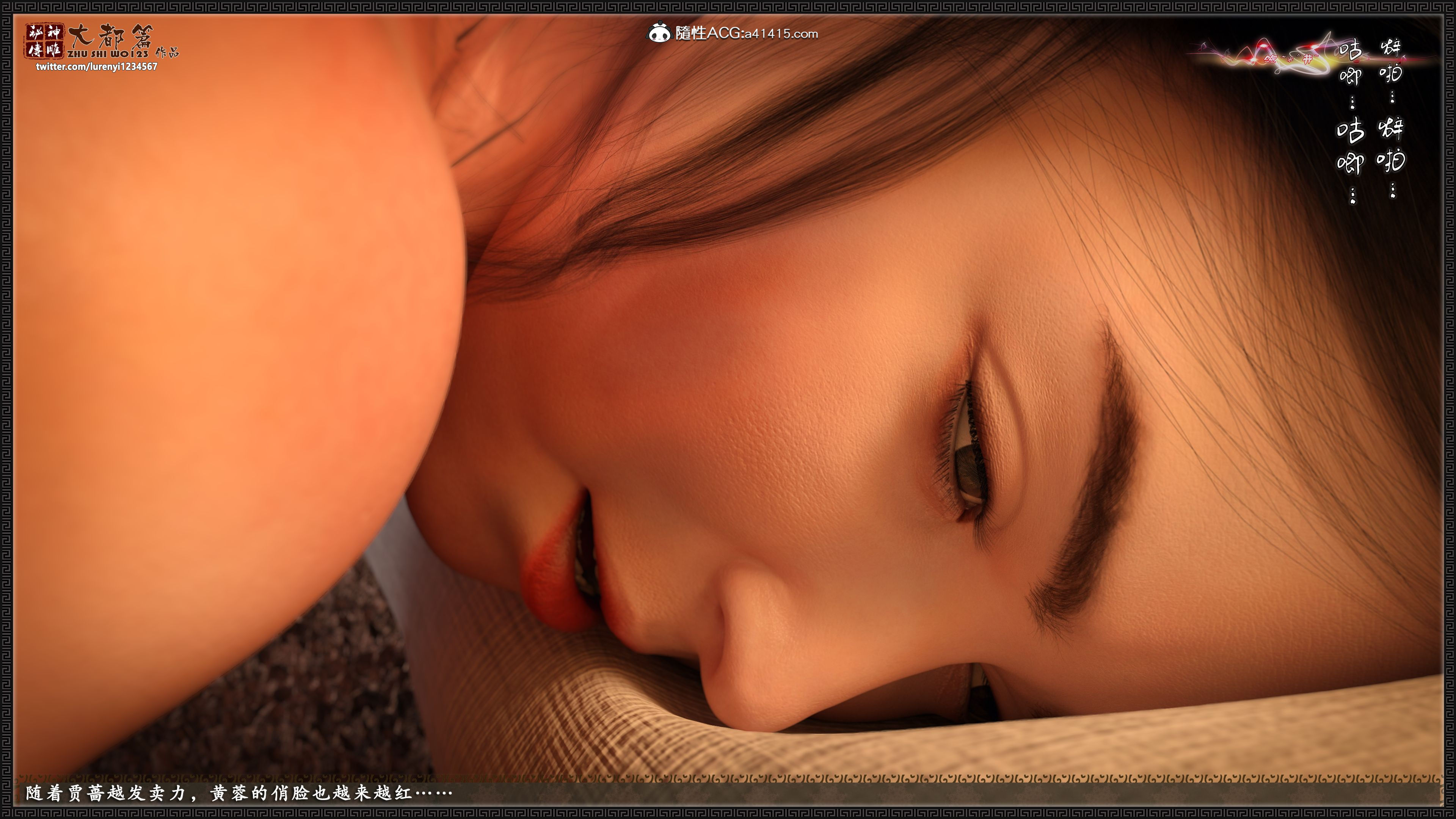Click the bottom subtitle caption text
The height and width of the screenshot is (819, 1456).
click(238, 794)
